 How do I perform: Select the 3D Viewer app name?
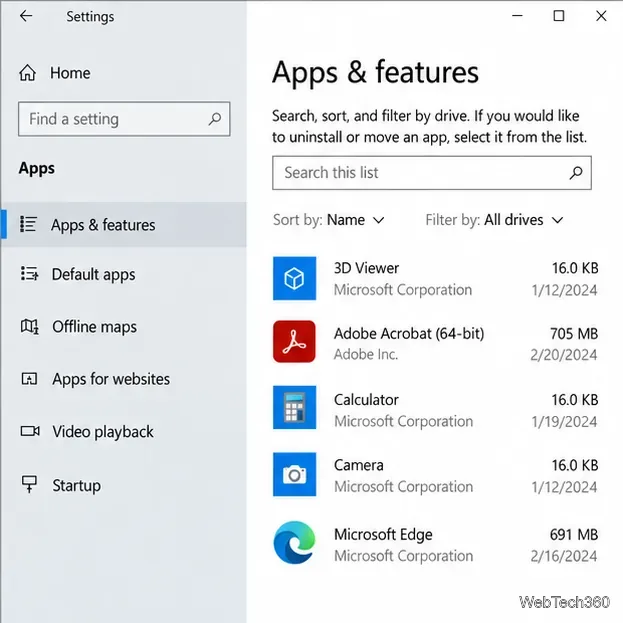[x=366, y=268]
